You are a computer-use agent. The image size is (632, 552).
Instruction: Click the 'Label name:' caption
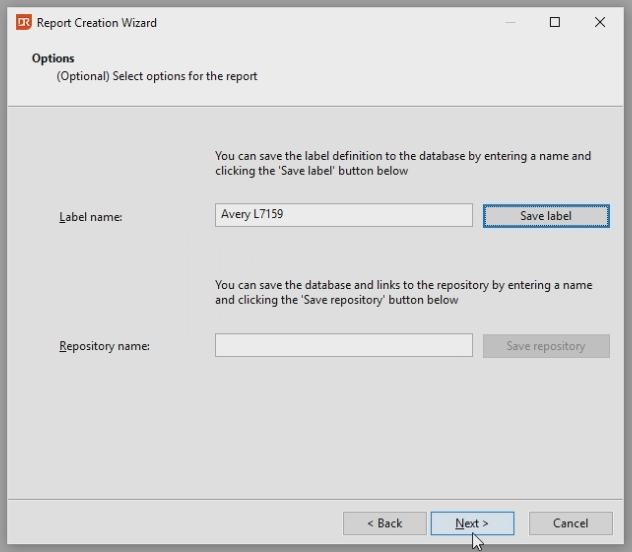(x=90, y=216)
